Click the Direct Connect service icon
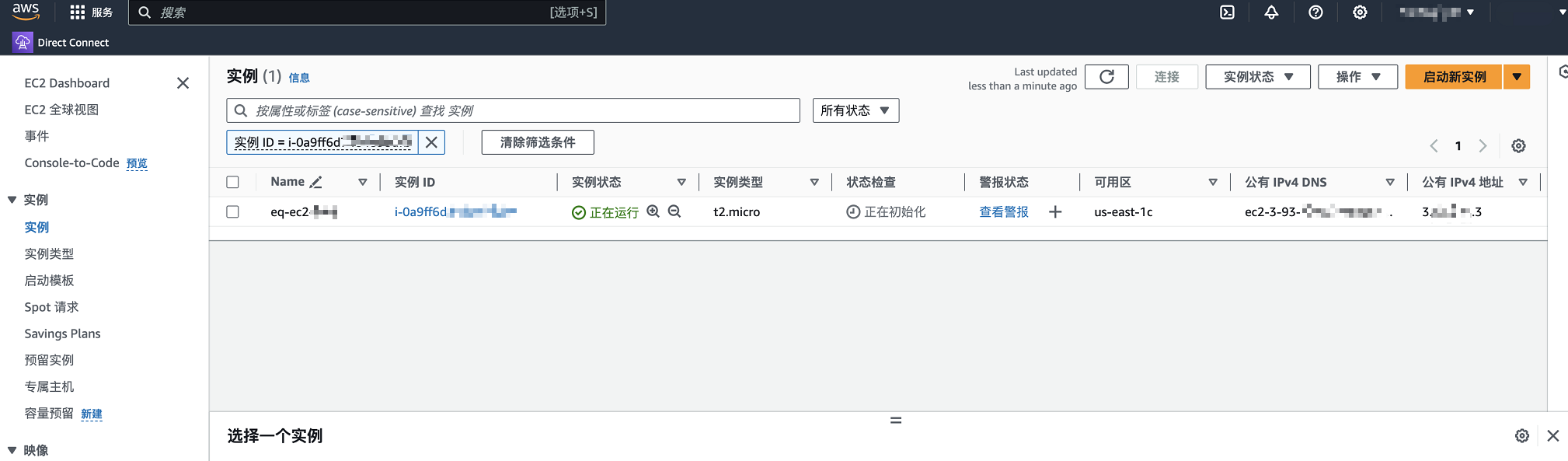Screen dimensions: 1568x461 tap(23, 42)
